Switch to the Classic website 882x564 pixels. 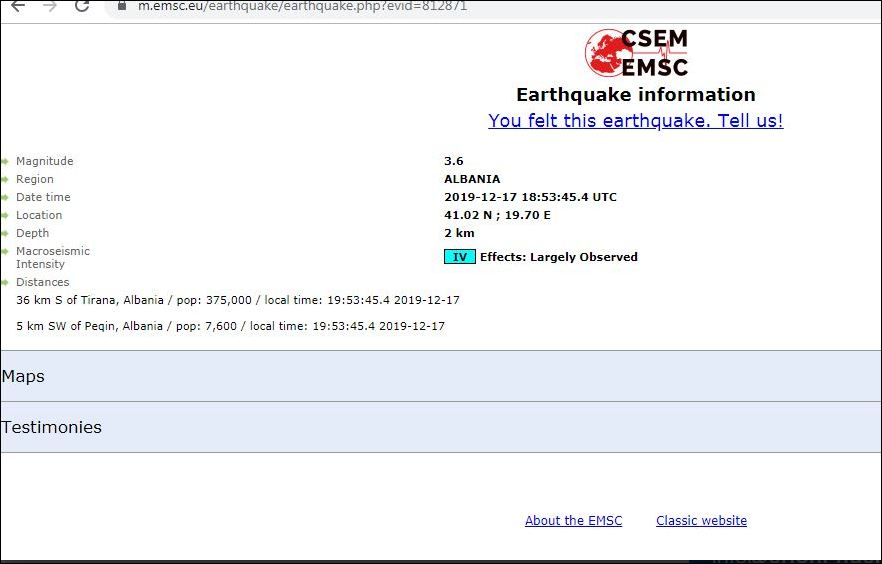click(701, 521)
